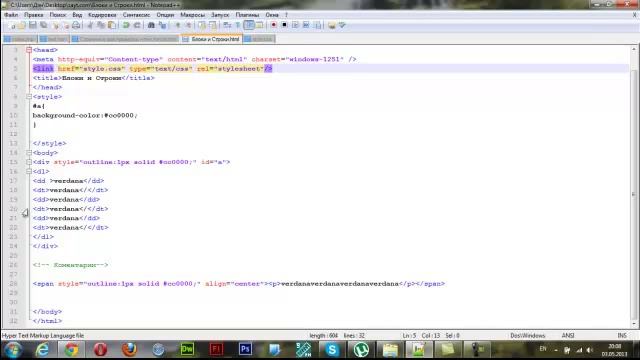Viewport: 640px width, 360px height.
Task: Toggle synchronized vertical scrolling
Action: [202, 25]
